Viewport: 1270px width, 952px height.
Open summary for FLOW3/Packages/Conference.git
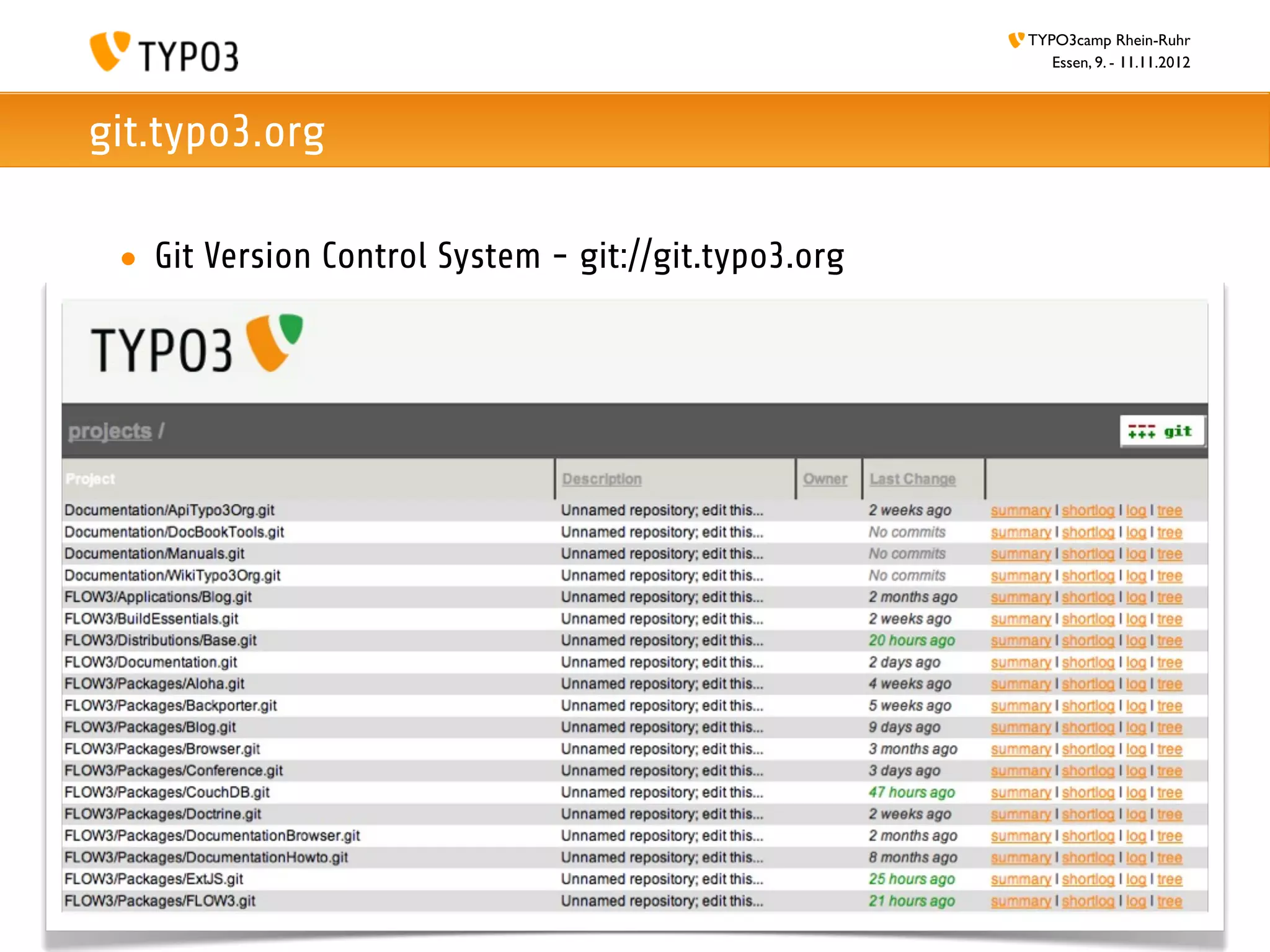tap(1021, 771)
